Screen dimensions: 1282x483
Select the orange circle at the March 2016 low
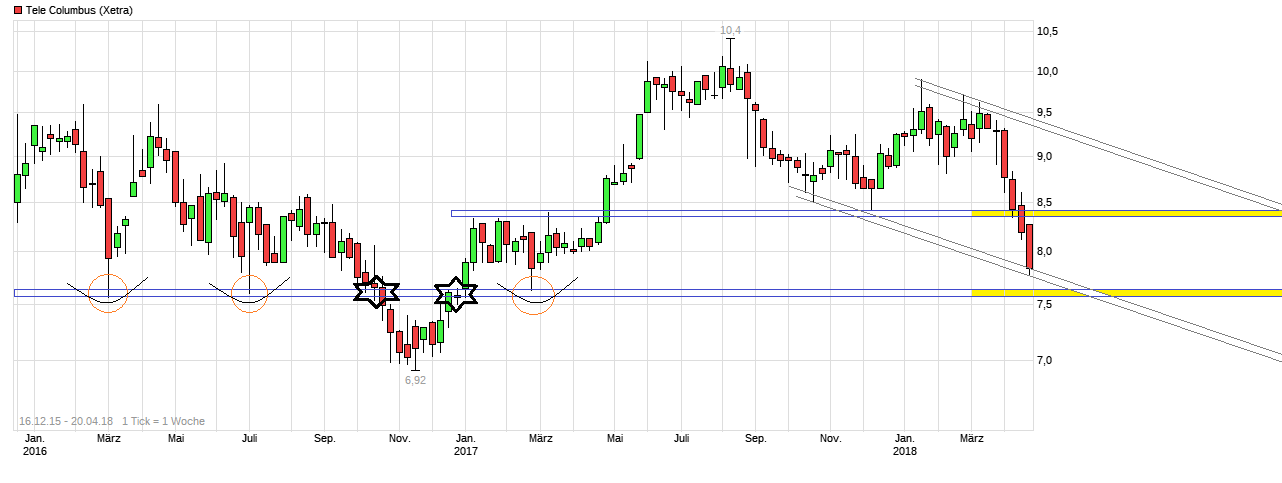[108, 293]
